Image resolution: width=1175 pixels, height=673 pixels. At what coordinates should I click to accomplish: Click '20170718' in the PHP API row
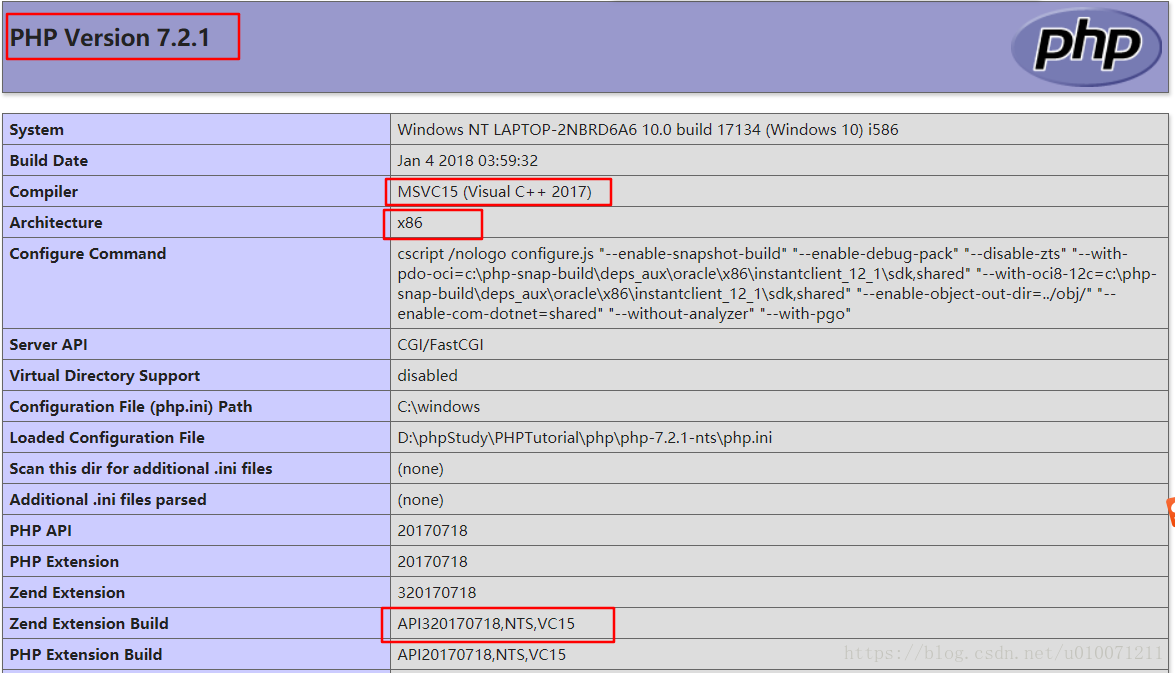pos(432,531)
